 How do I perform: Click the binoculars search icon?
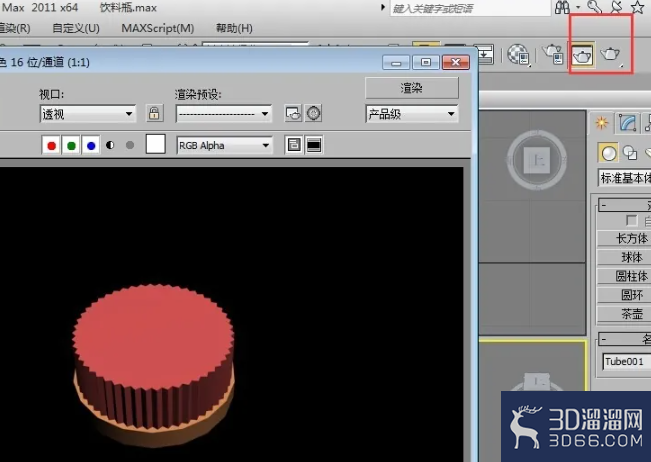(x=562, y=7)
